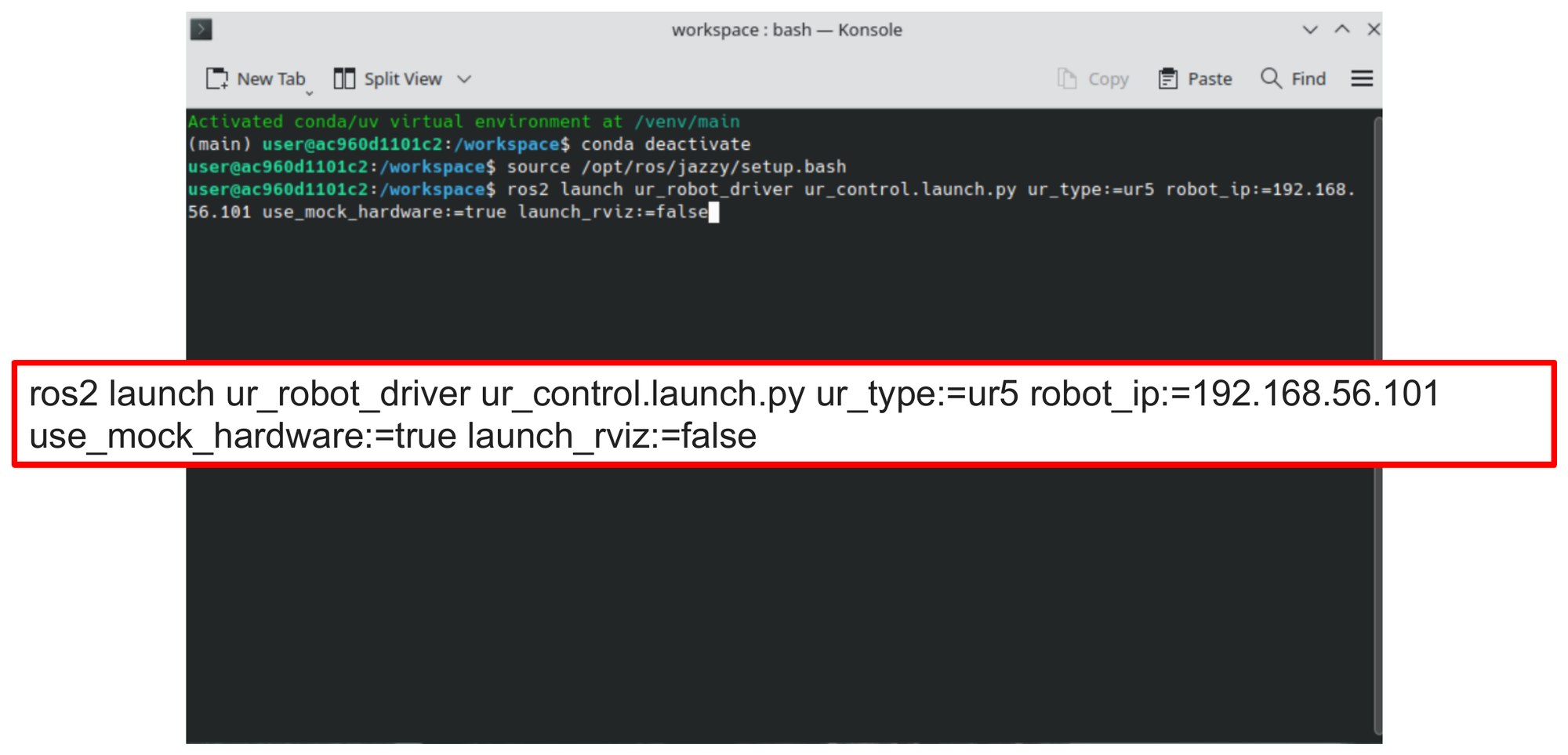Image resolution: width=1568 pixels, height=755 pixels.
Task: Open a New Tab in Konsole
Action: 257,78
